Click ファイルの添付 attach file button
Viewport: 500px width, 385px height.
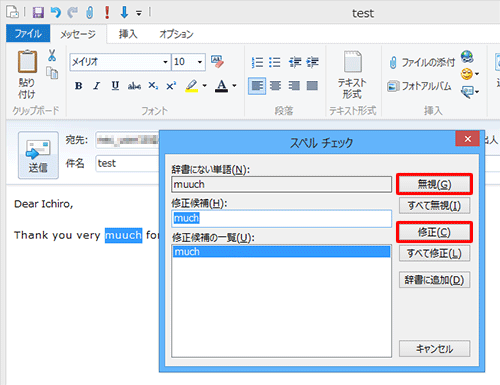422,62
